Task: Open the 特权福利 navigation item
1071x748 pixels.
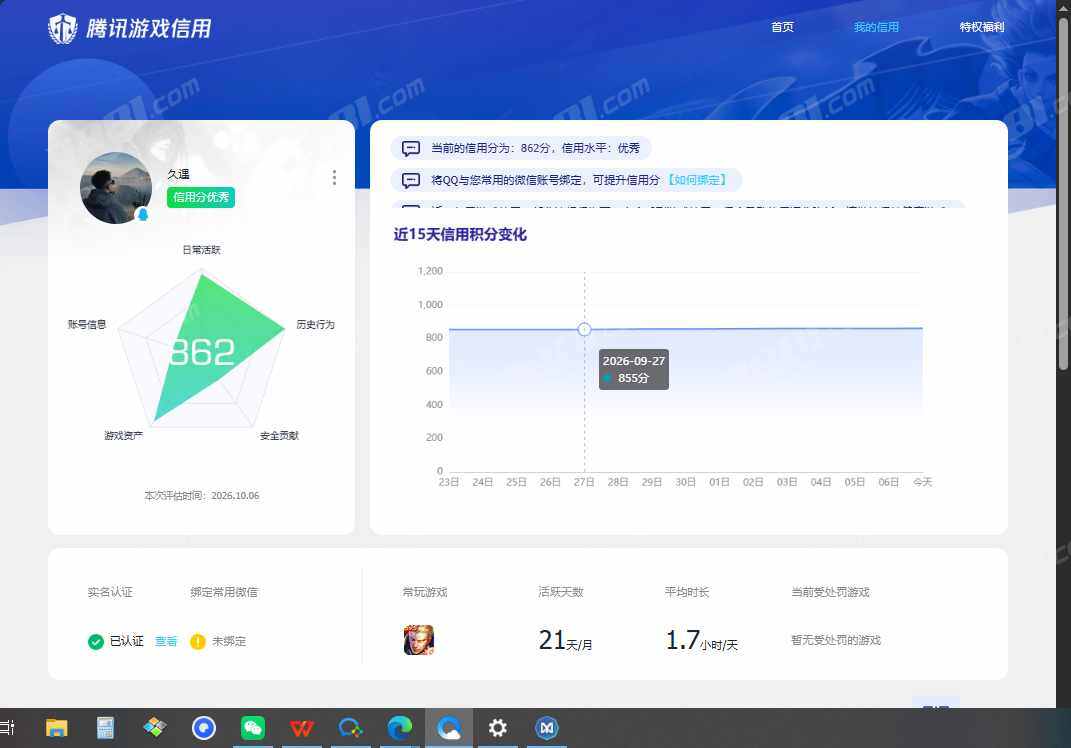Action: click(982, 27)
